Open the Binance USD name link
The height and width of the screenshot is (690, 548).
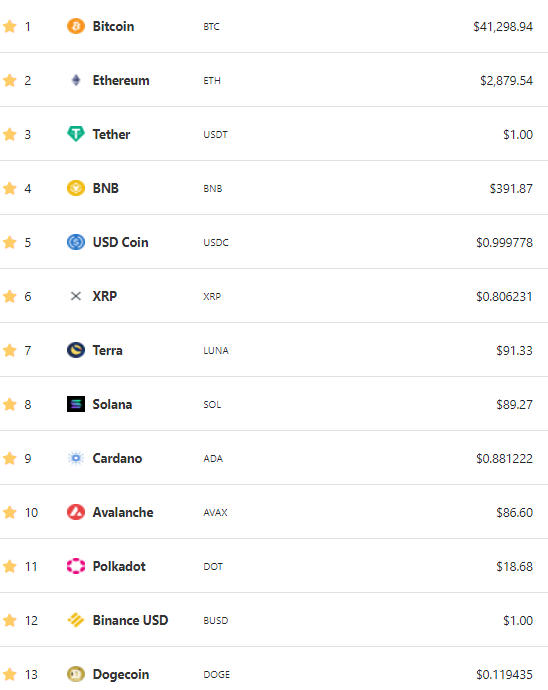[130, 620]
